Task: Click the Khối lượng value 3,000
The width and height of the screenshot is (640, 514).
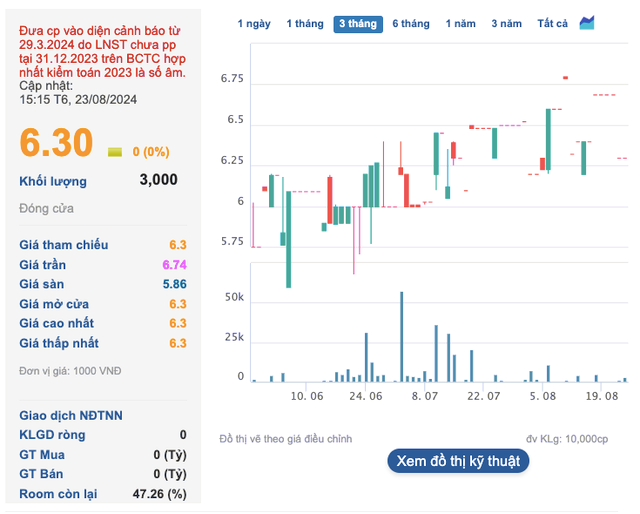Action: point(158,180)
